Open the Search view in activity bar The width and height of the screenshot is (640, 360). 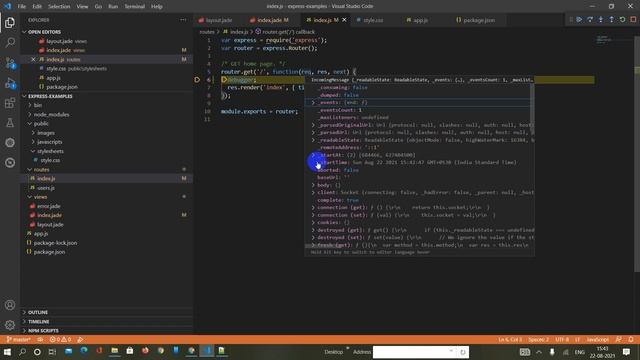click(10, 42)
